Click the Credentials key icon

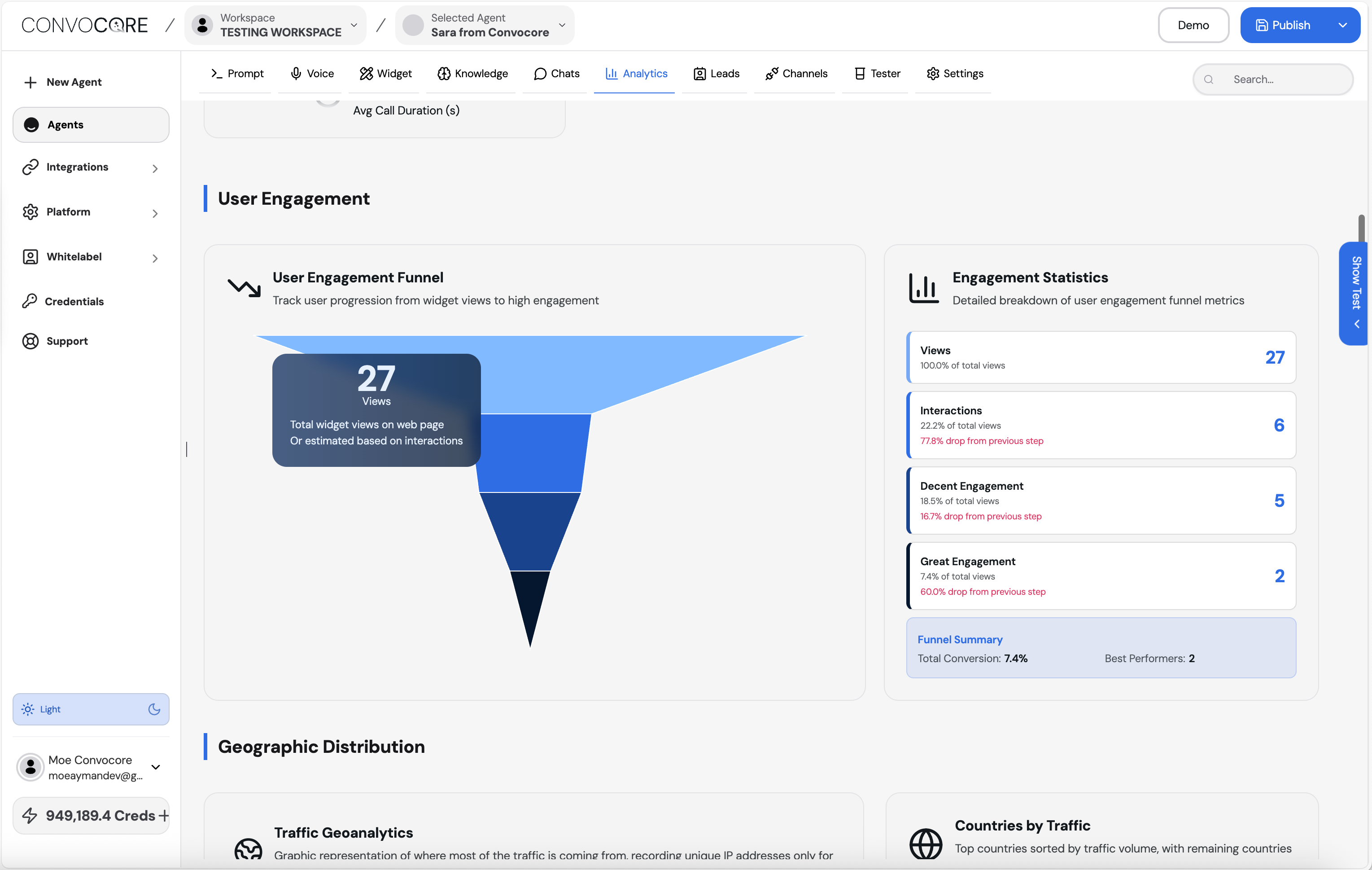[x=30, y=301]
